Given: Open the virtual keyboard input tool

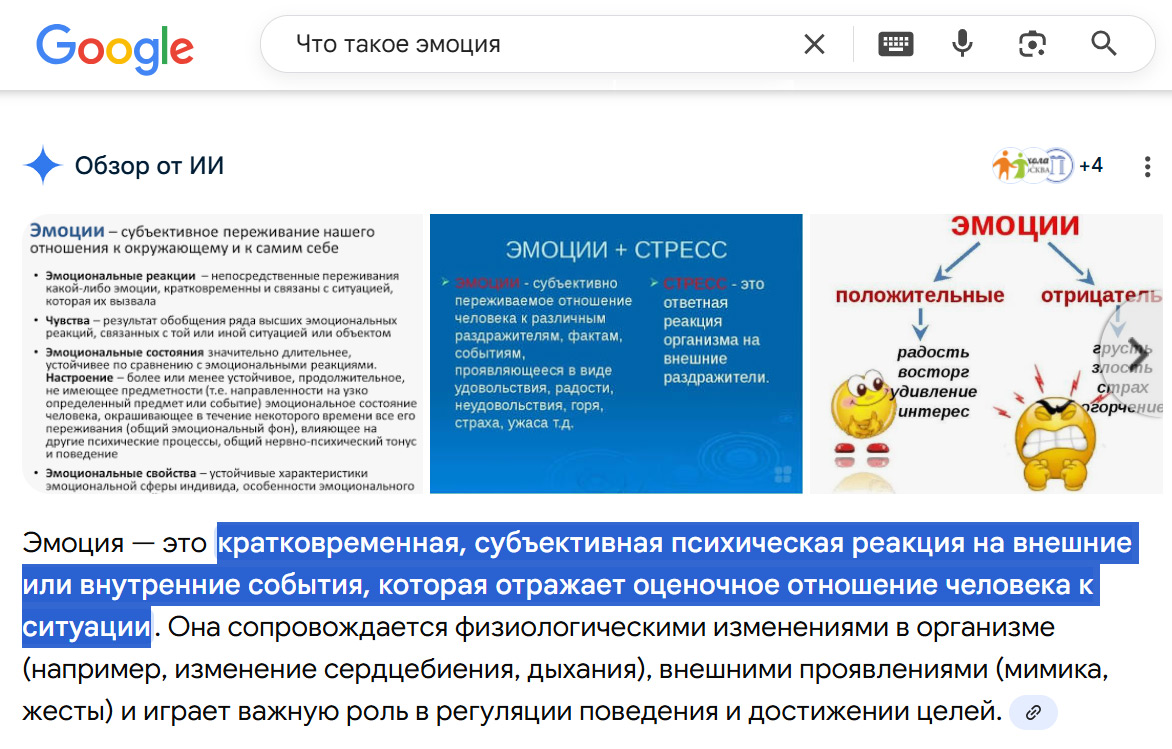Looking at the screenshot, I should 895,44.
